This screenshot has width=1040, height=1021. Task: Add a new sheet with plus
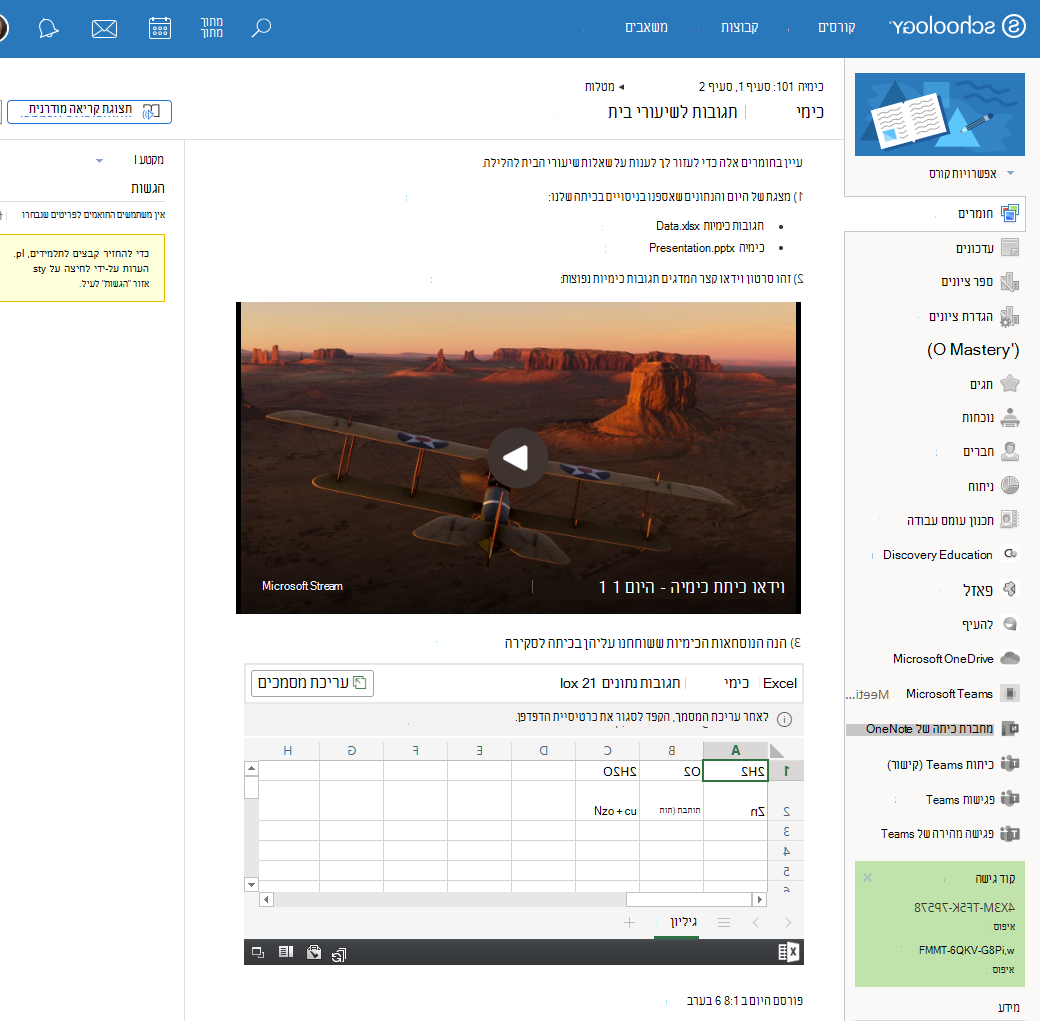pos(629,922)
